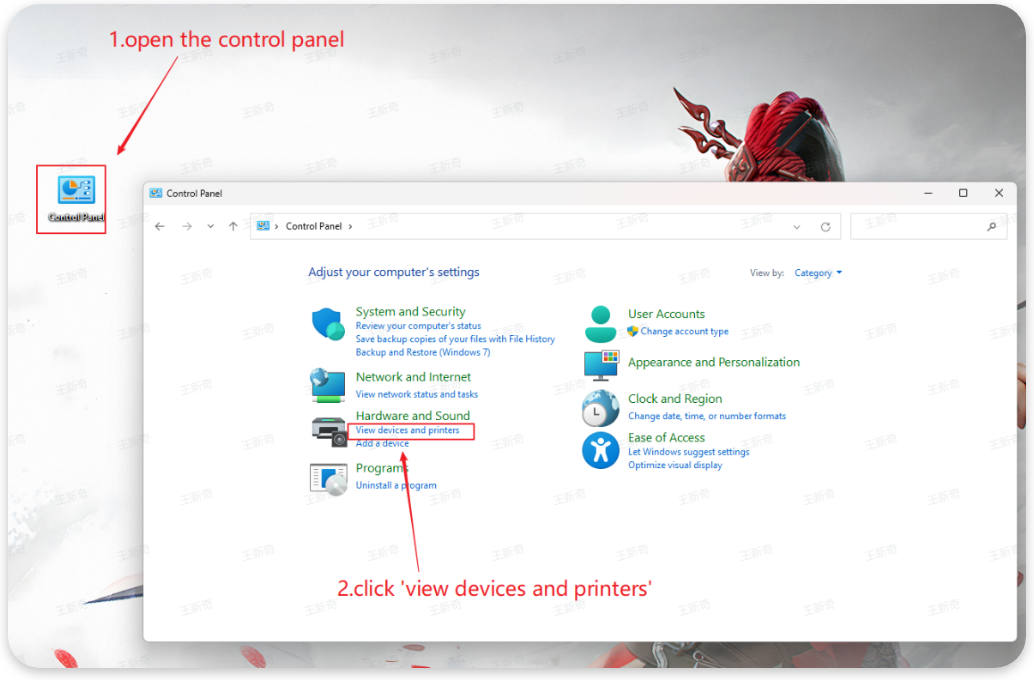Click Add a device link
This screenshot has height=680, width=1034.
[382, 443]
